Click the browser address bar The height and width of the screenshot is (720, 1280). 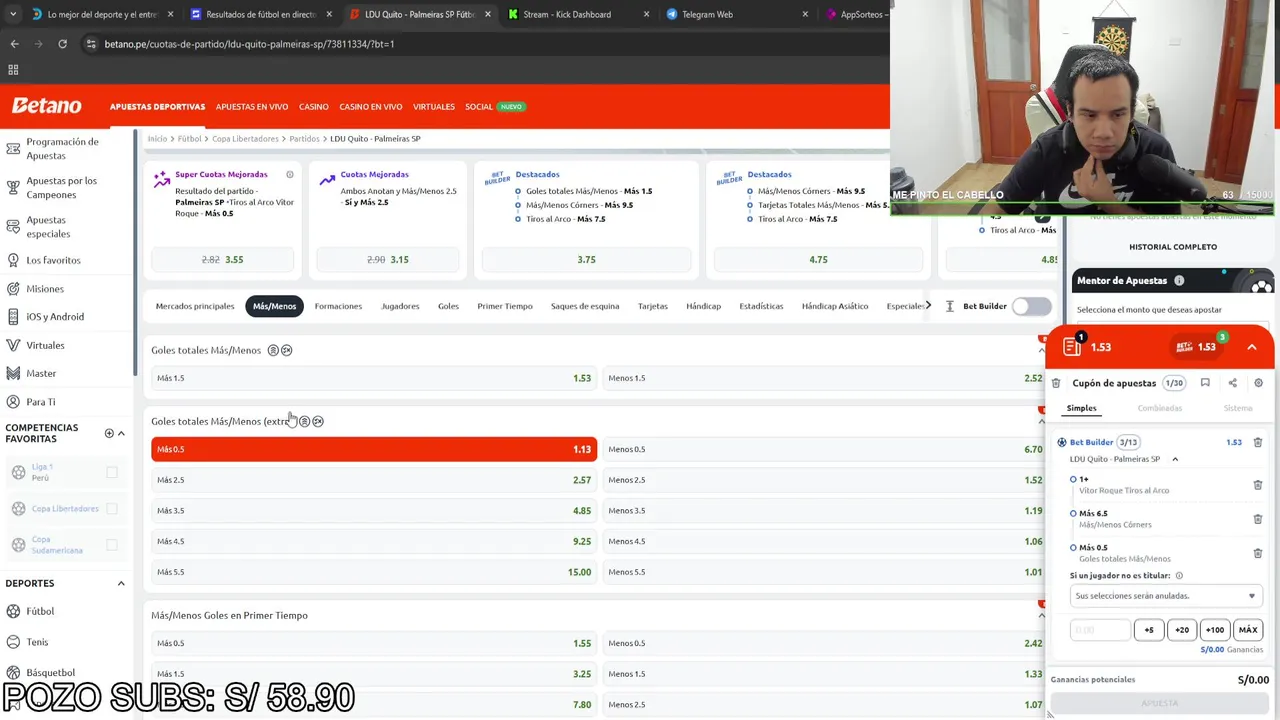pos(480,44)
